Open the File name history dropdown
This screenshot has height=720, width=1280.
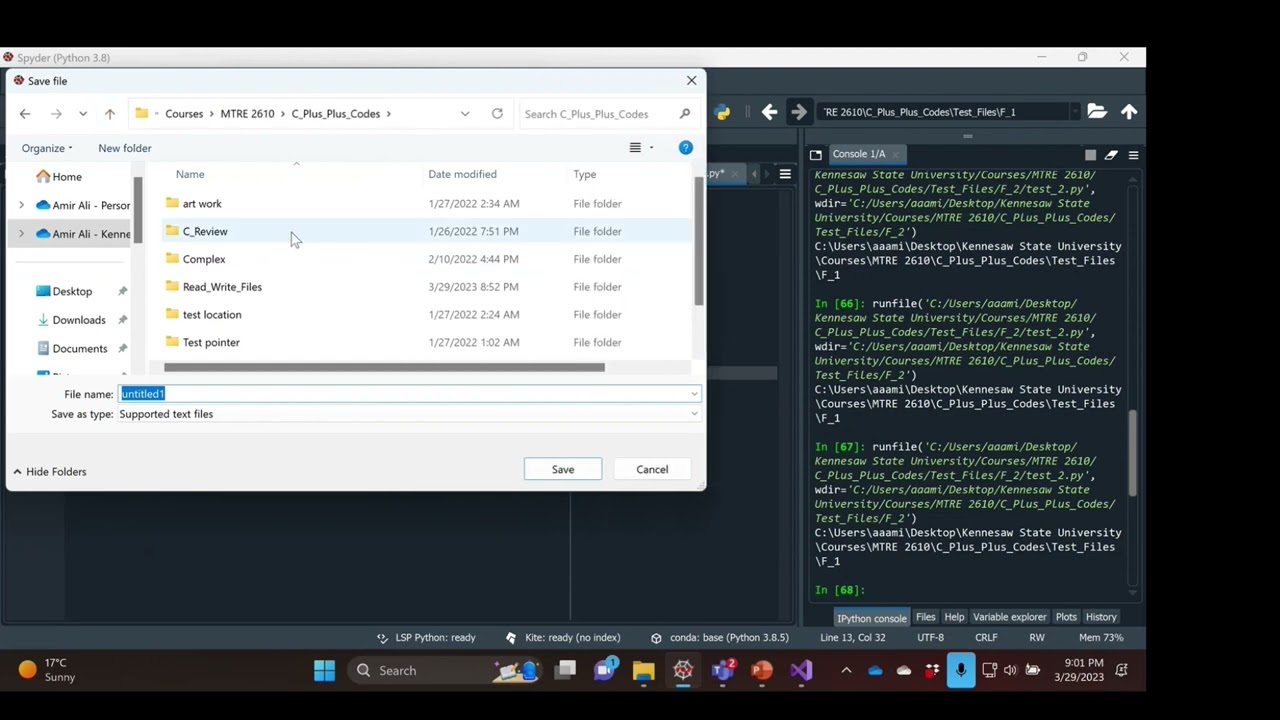point(694,394)
